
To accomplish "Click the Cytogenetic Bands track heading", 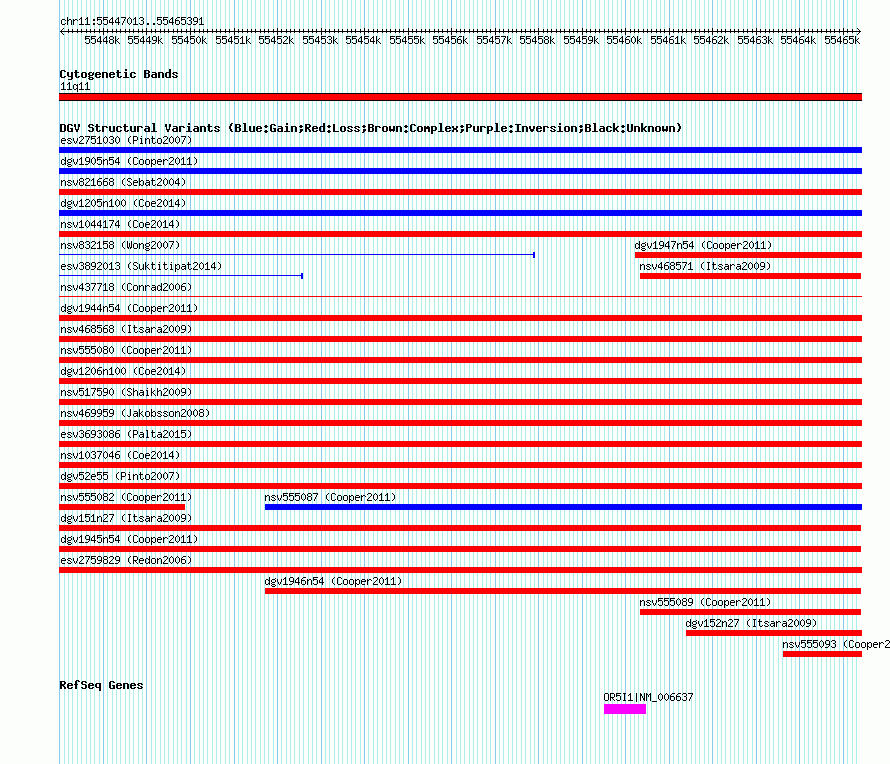I will (x=119, y=74).
